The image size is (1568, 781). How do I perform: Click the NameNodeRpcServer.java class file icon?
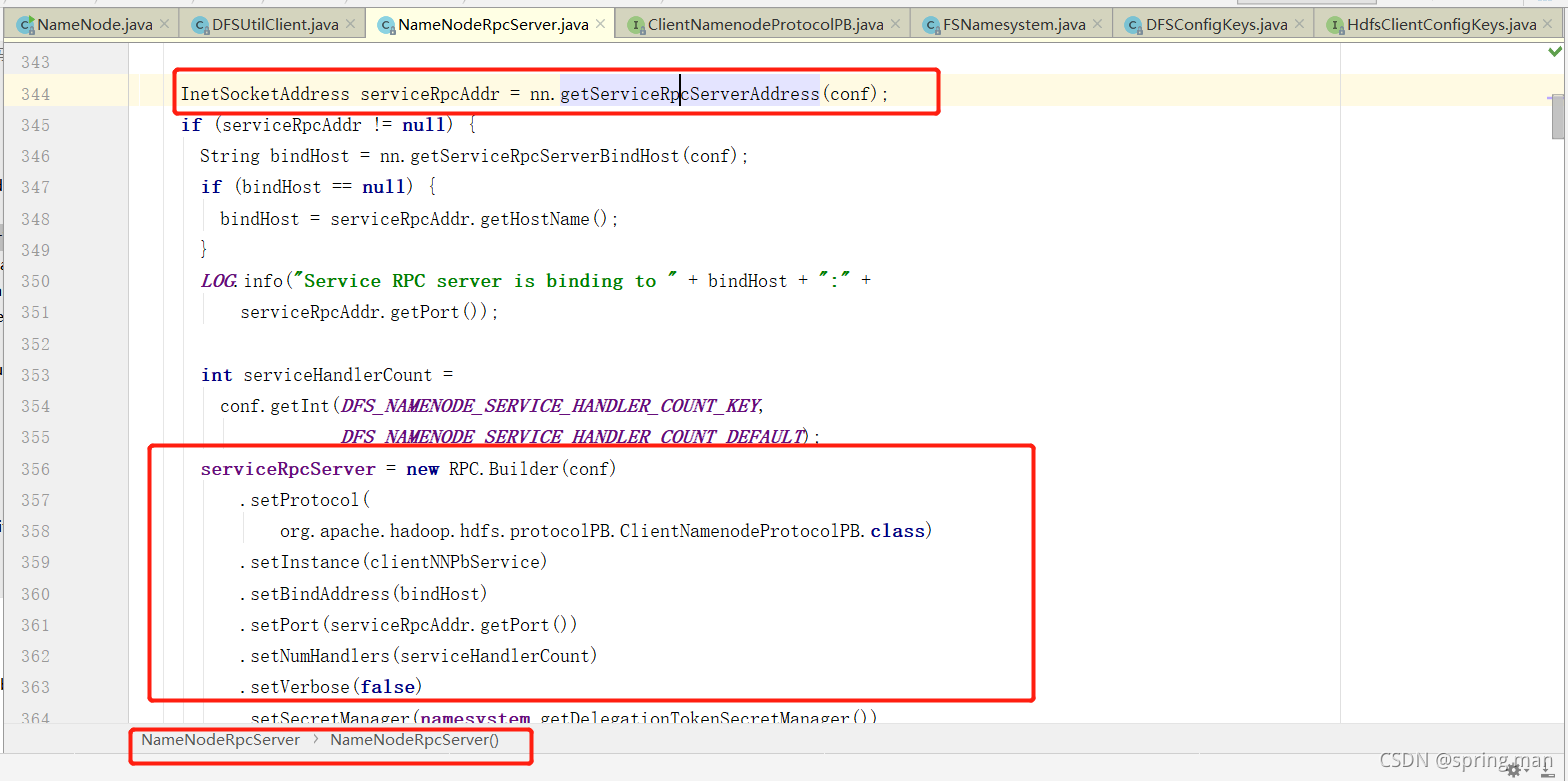coord(385,24)
